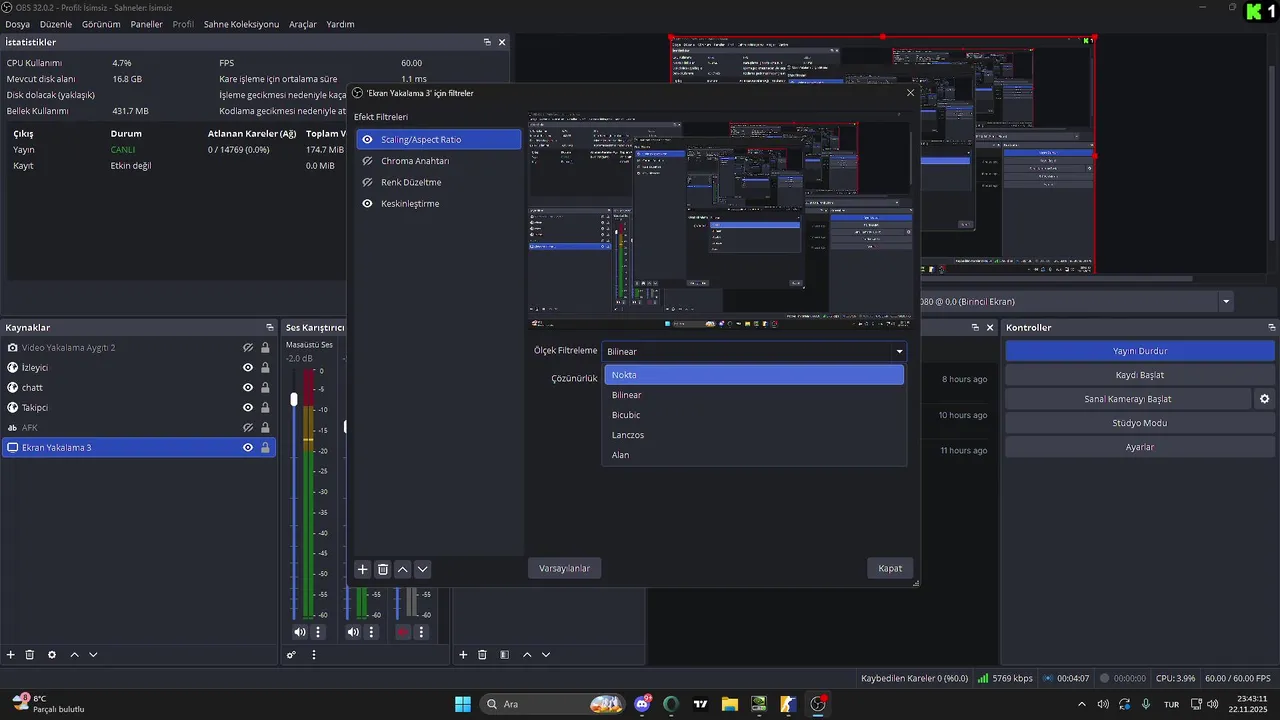Open the Sahne Koleksiyonu menu
1280x720 pixels.
tap(241, 24)
